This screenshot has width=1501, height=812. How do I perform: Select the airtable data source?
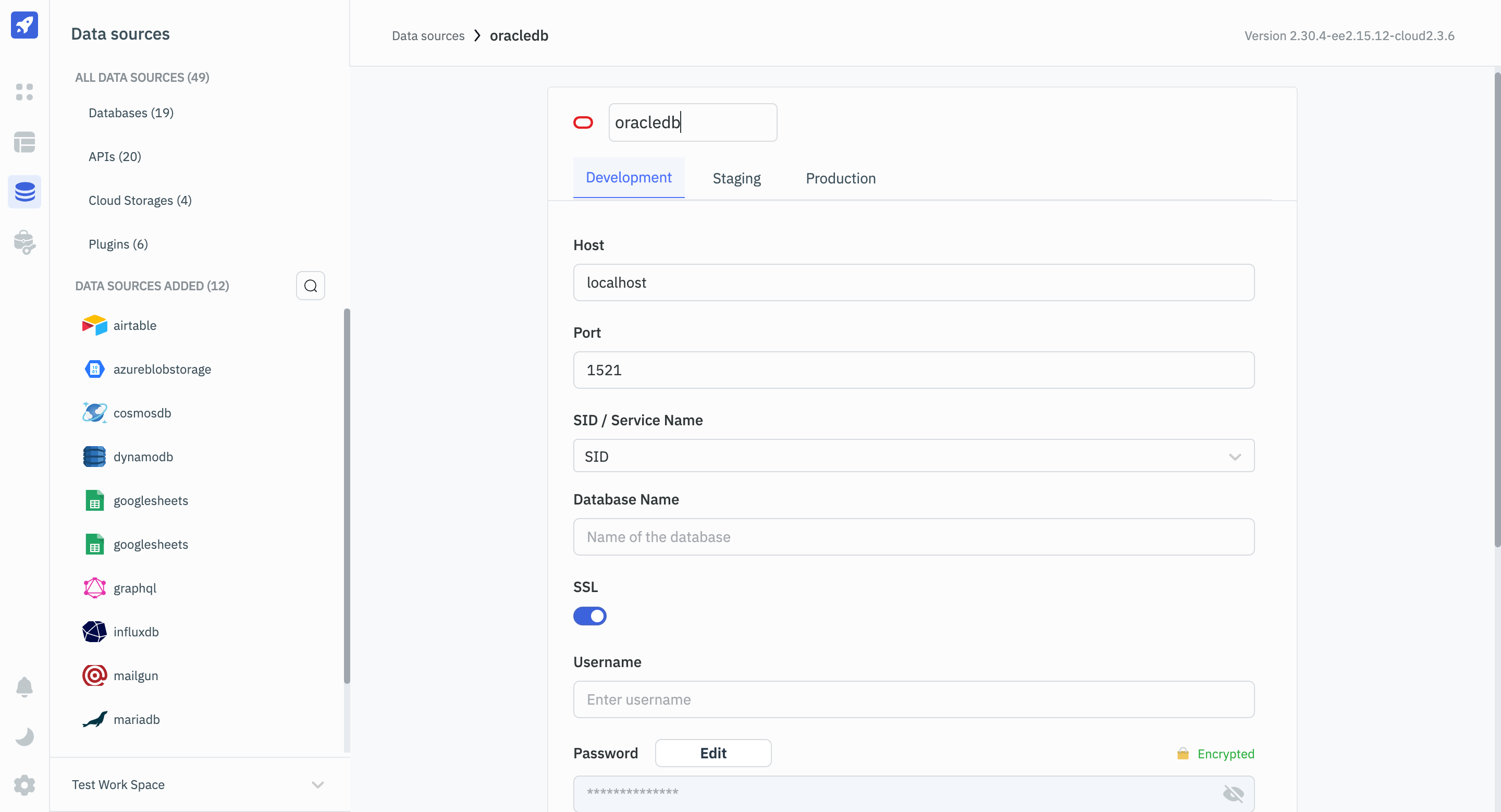tap(134, 326)
